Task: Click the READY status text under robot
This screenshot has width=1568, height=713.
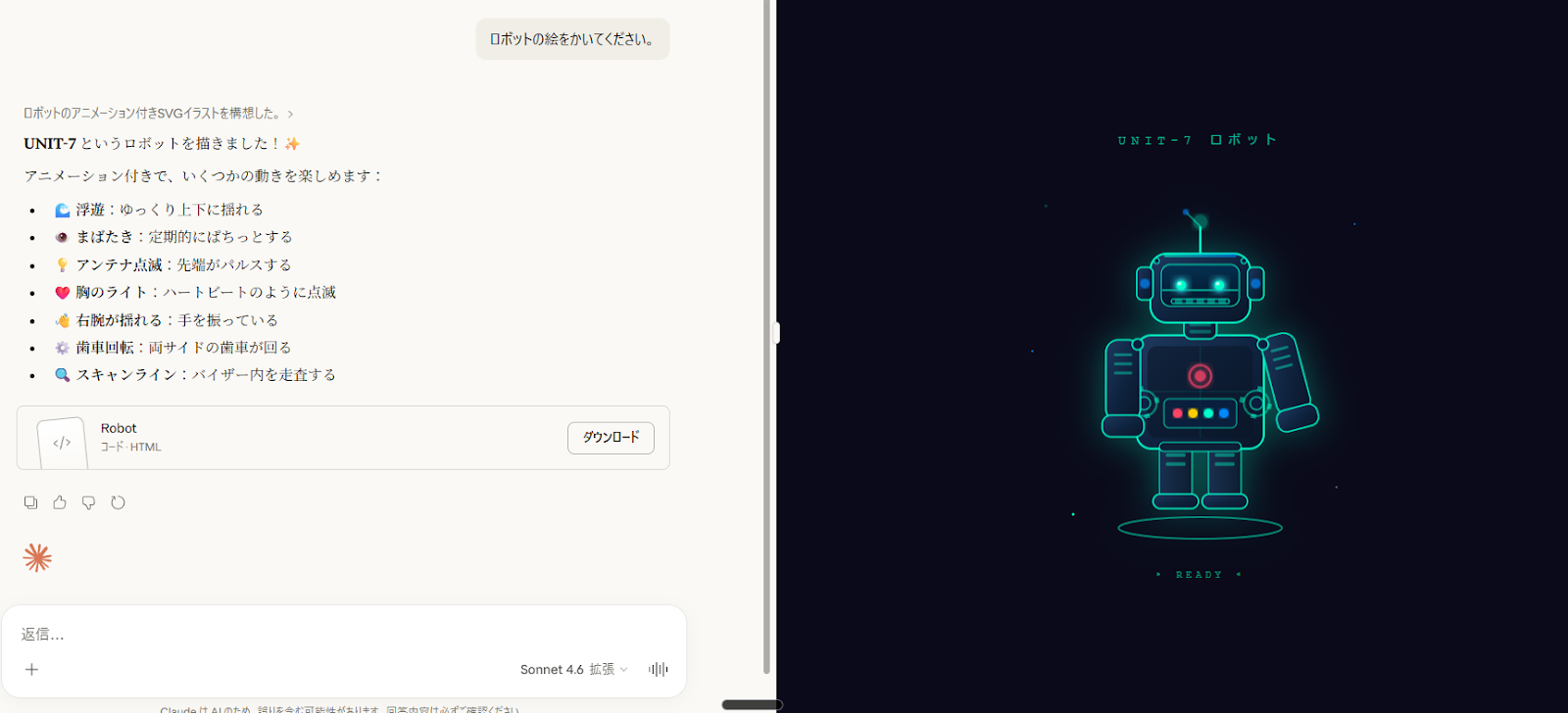Action: pyautogui.click(x=1199, y=575)
